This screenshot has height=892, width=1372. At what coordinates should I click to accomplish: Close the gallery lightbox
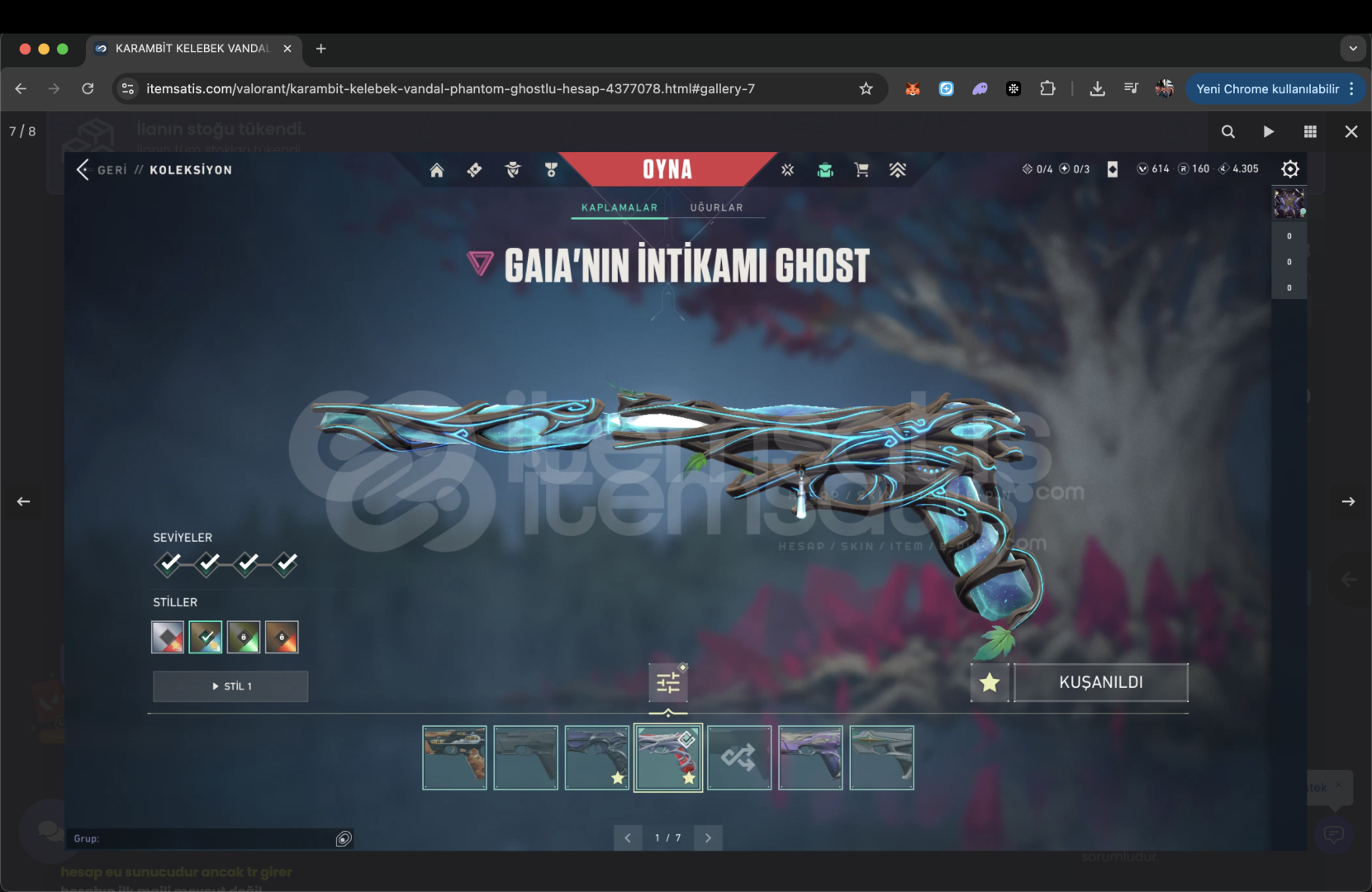point(1351,131)
